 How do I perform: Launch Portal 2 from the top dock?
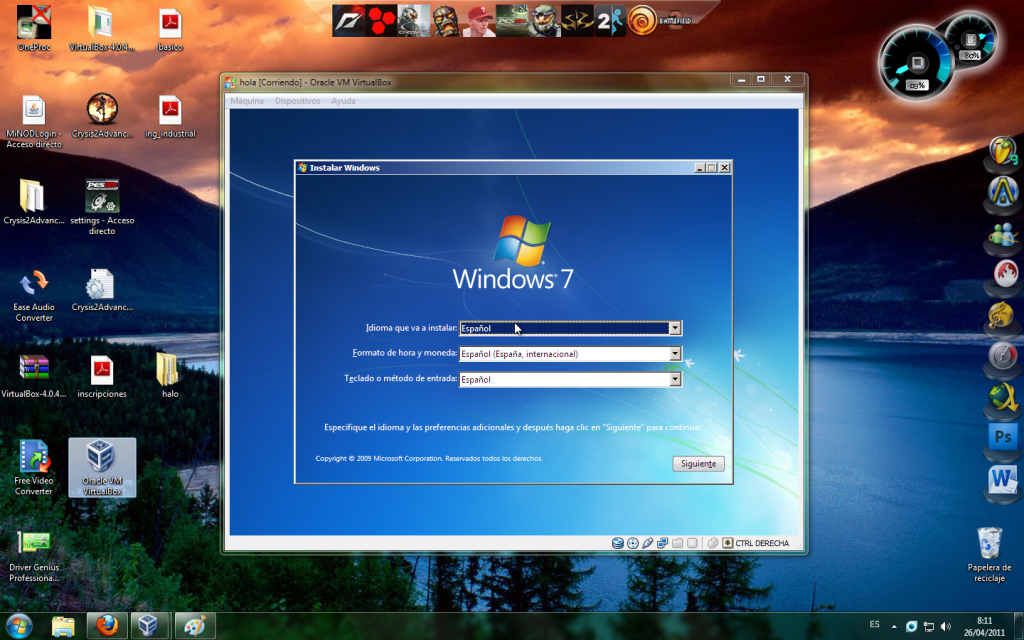pos(610,21)
